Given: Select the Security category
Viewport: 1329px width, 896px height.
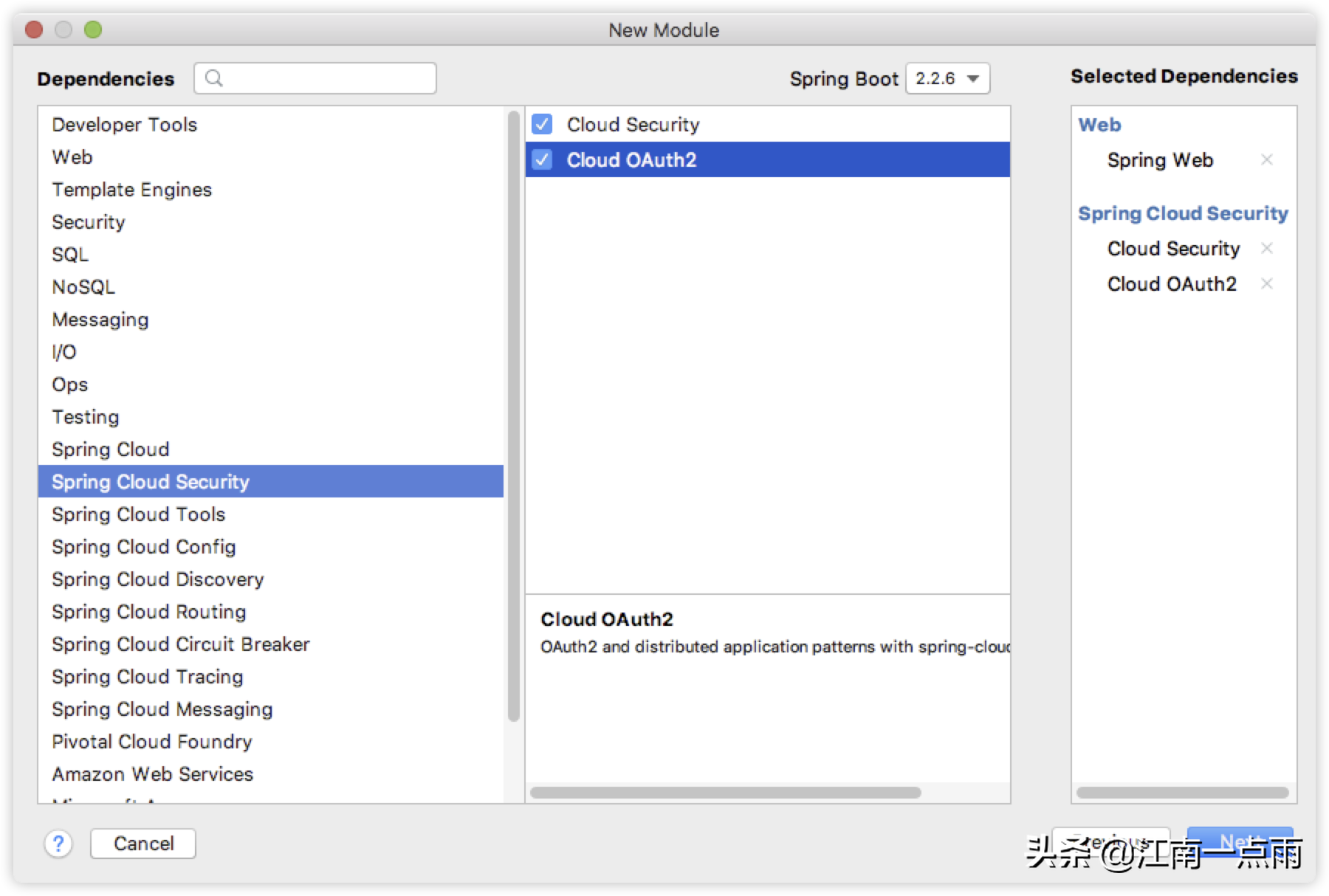Looking at the screenshot, I should [x=271, y=222].
